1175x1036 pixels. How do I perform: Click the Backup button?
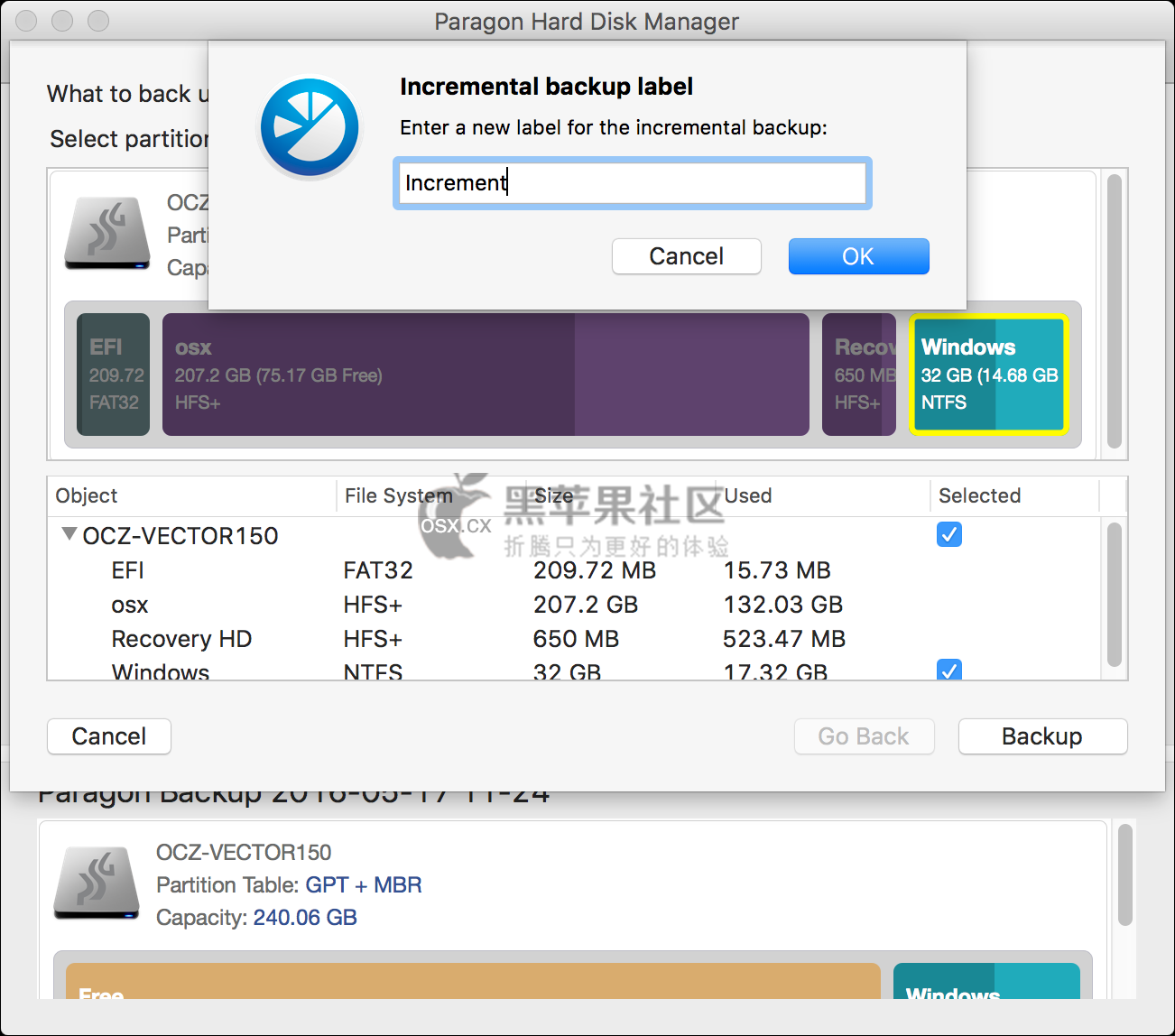tap(1042, 736)
